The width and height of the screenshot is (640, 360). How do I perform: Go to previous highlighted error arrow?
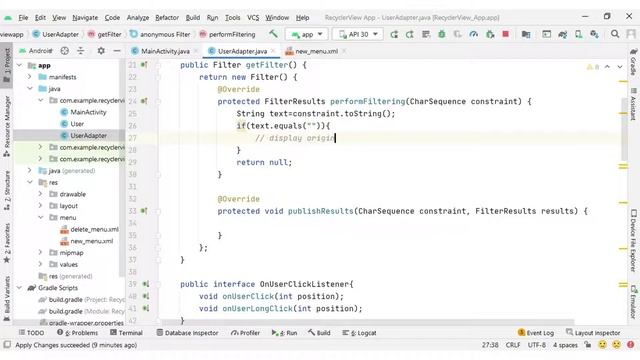point(607,67)
